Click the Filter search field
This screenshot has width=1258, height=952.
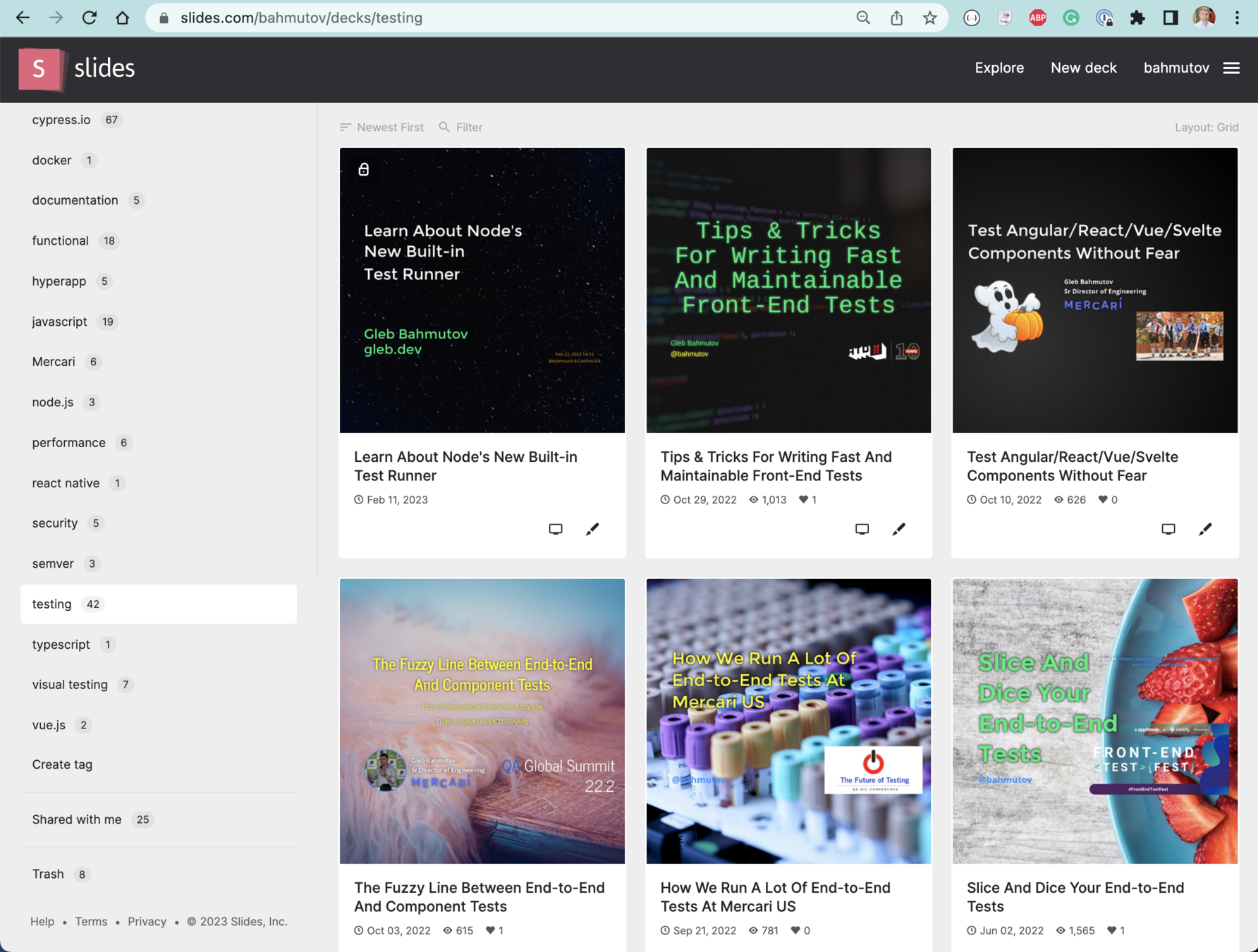(x=461, y=127)
